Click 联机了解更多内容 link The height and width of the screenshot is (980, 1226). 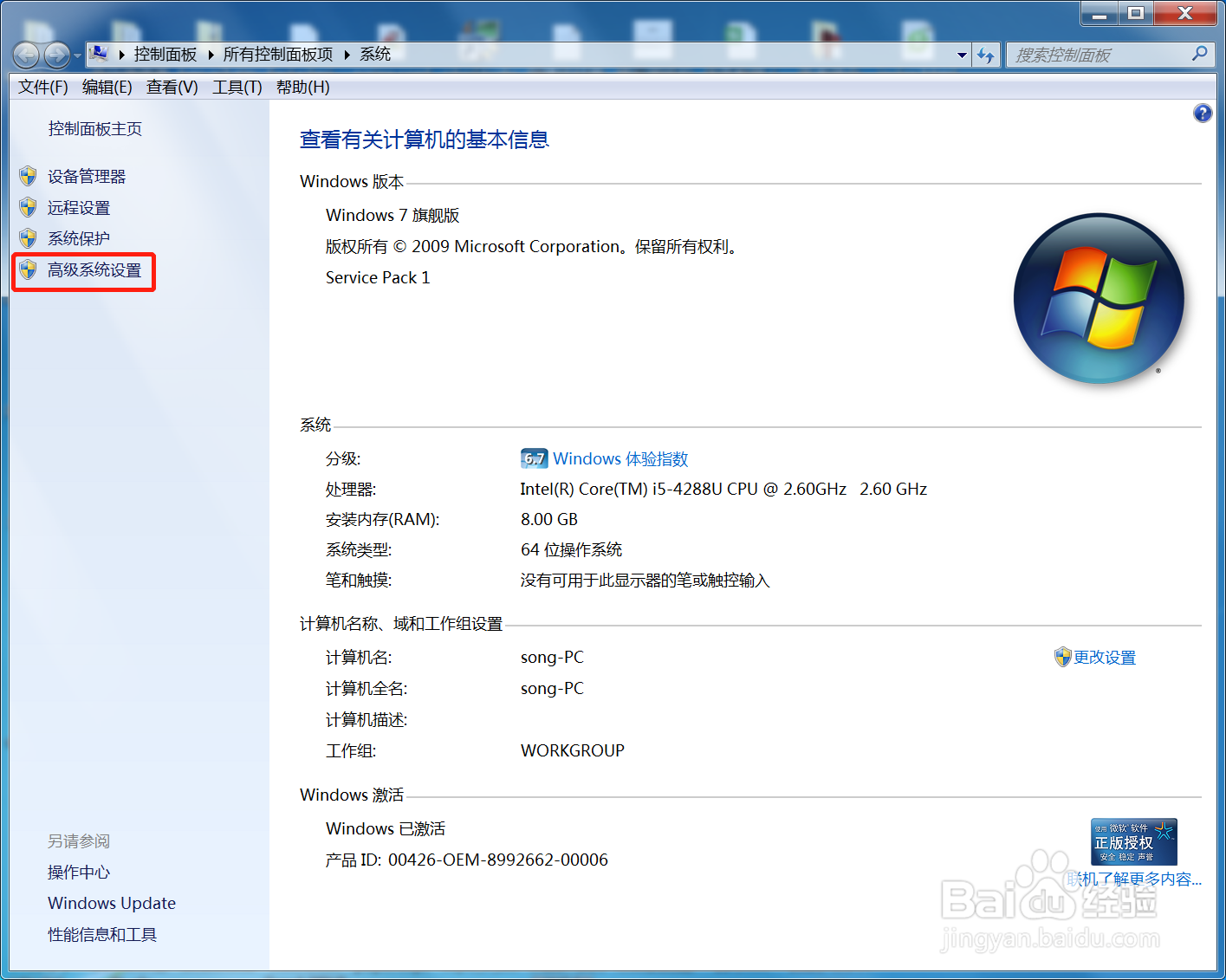pos(1135,879)
